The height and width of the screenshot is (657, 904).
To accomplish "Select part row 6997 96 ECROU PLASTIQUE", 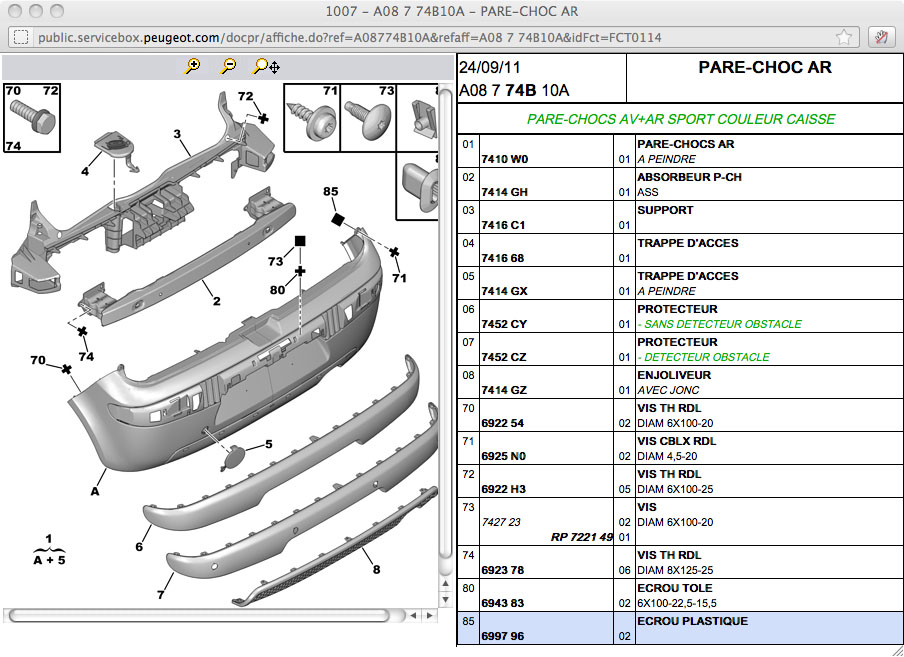I will 680,629.
